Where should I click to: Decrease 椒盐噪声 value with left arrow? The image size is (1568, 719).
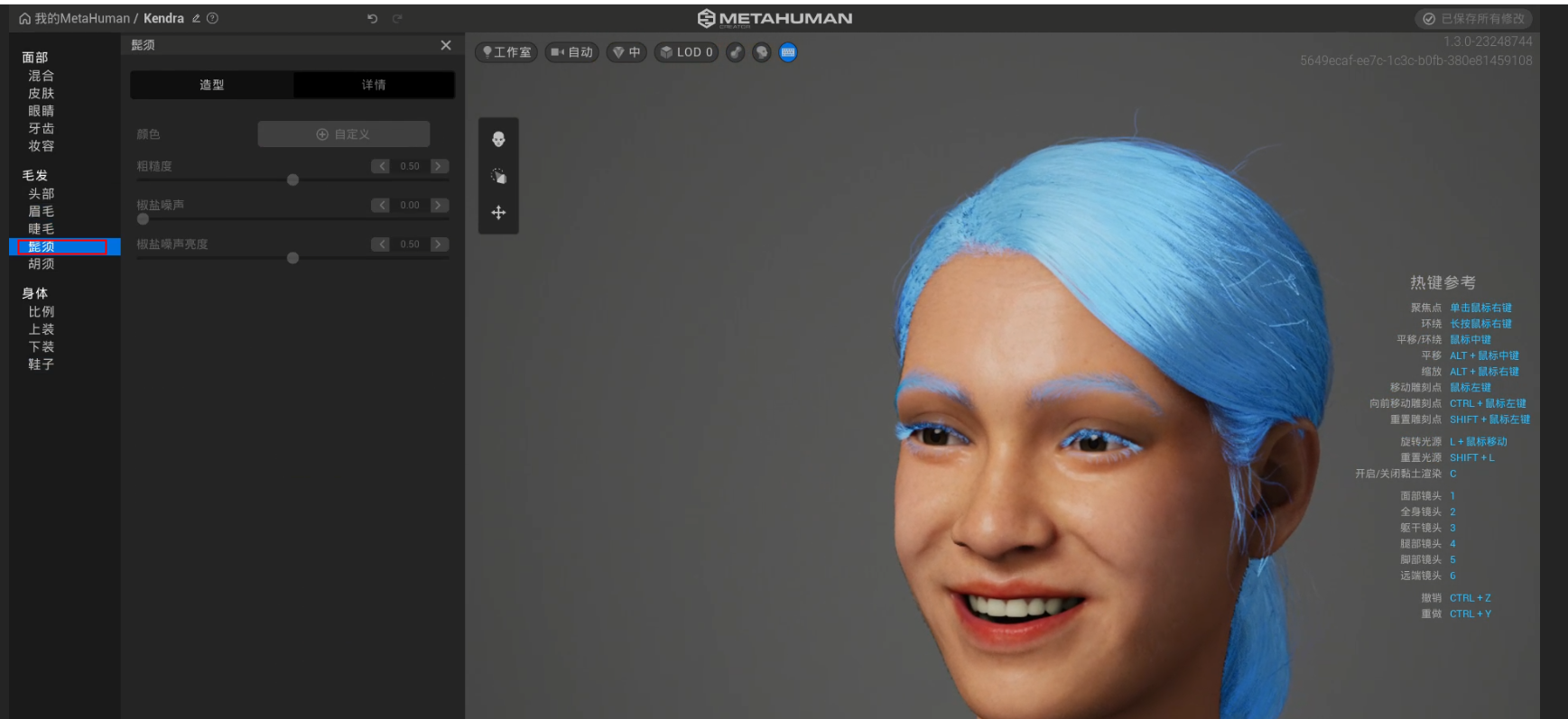click(381, 206)
